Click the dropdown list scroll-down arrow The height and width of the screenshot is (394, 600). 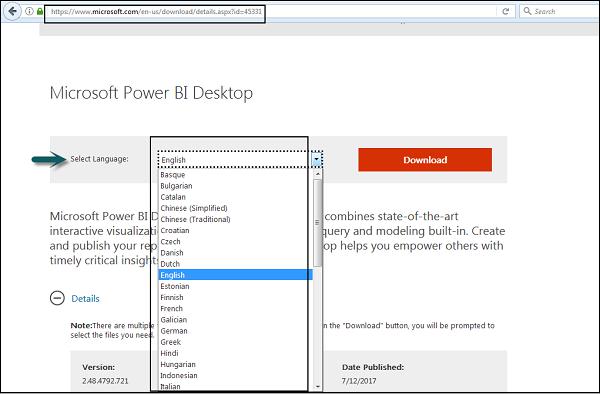point(317,386)
